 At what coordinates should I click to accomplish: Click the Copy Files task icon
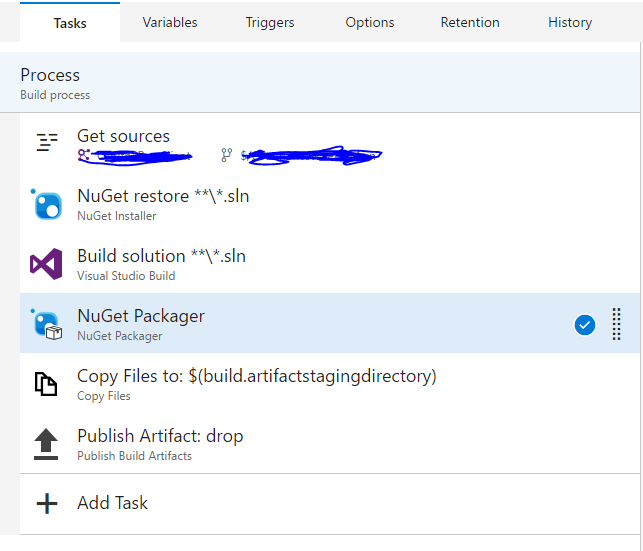[46, 384]
